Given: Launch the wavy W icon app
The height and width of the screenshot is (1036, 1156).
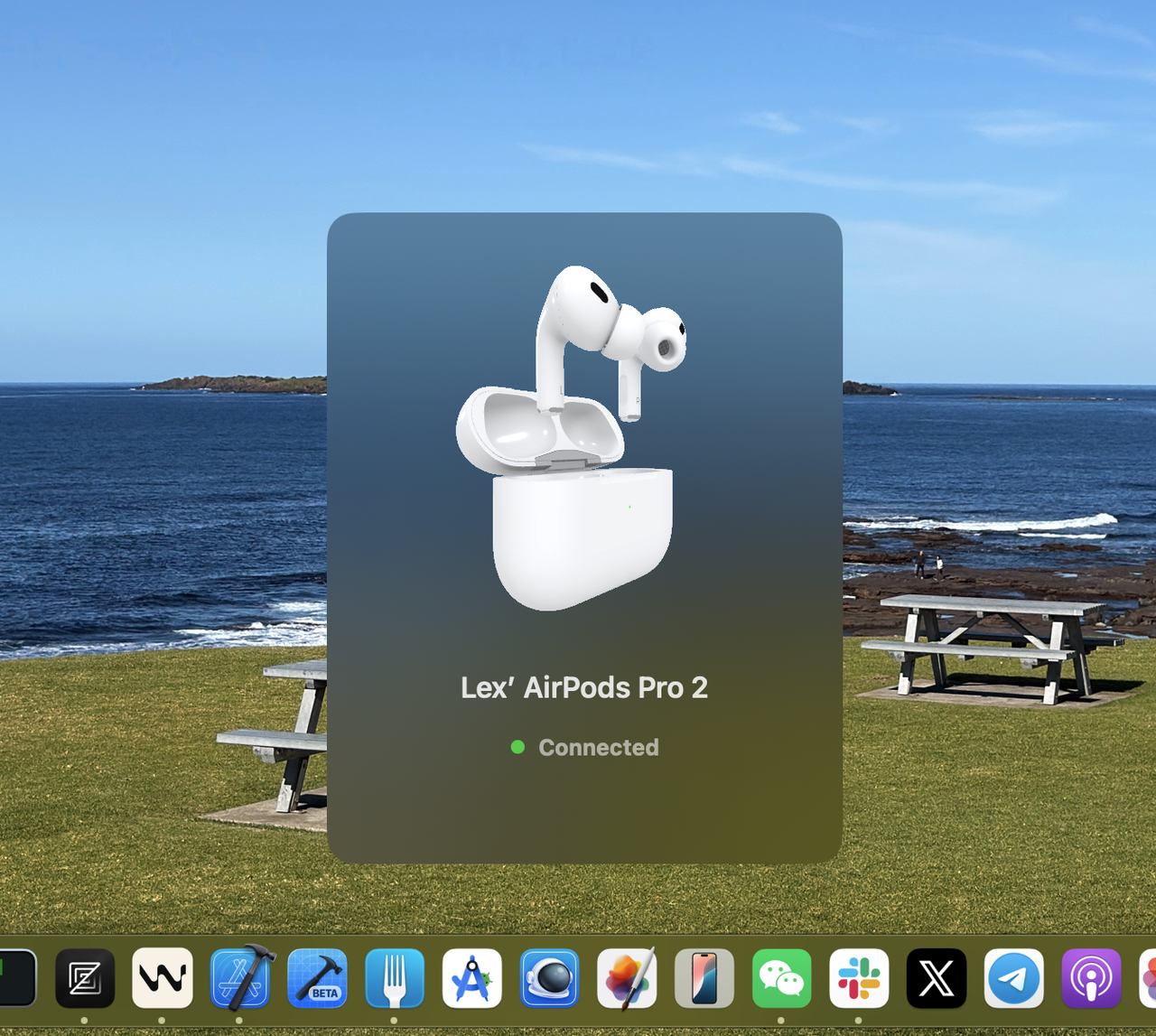Looking at the screenshot, I should [163, 978].
